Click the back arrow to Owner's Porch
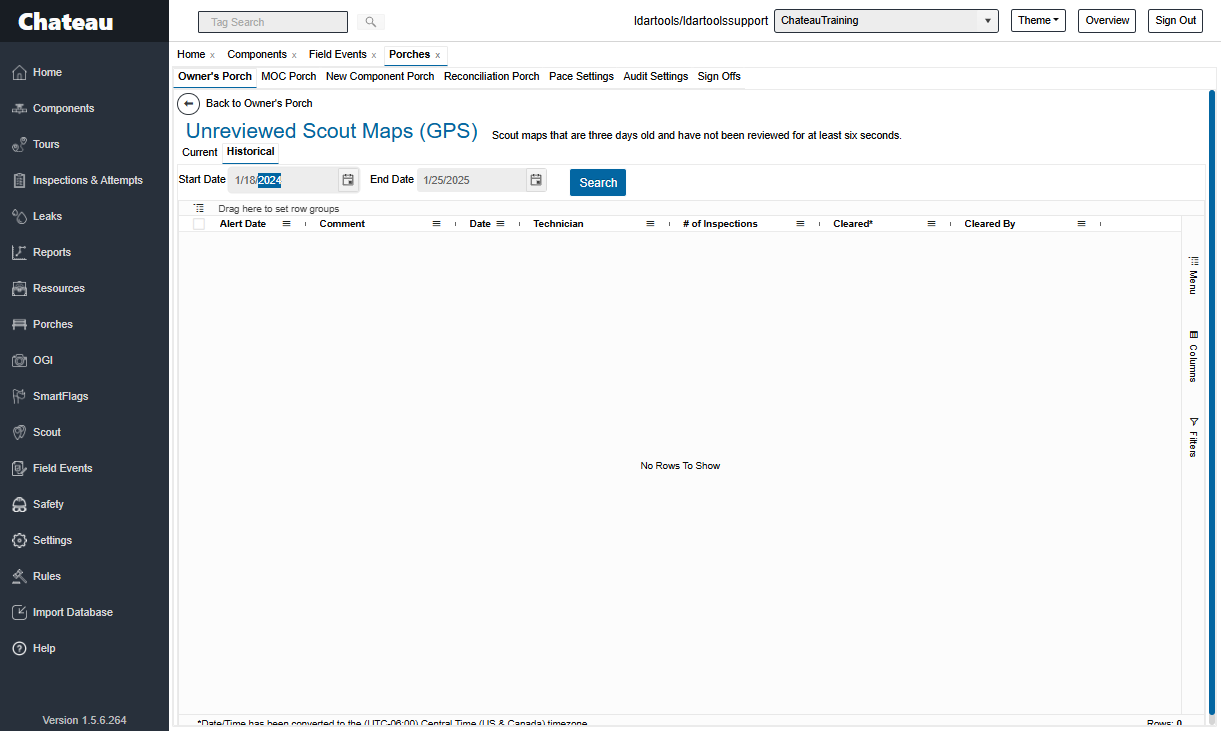Image resolution: width=1221 pixels, height=731 pixels. [x=188, y=103]
